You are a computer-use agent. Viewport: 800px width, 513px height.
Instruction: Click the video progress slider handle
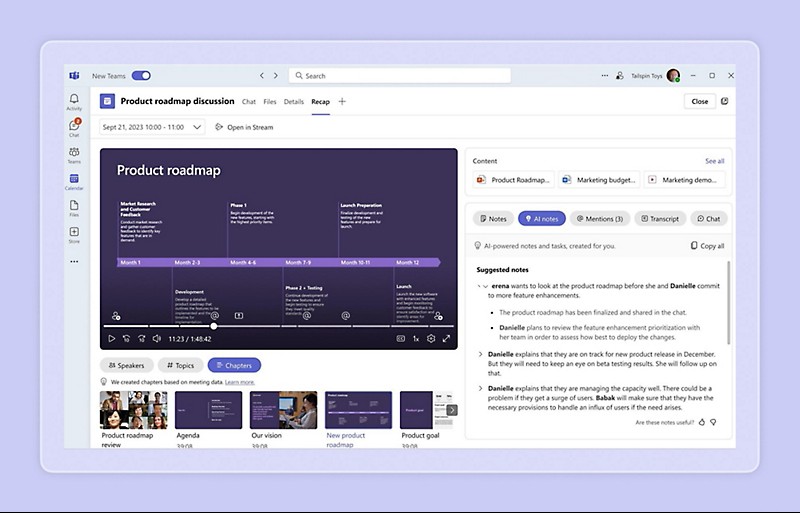pos(214,326)
